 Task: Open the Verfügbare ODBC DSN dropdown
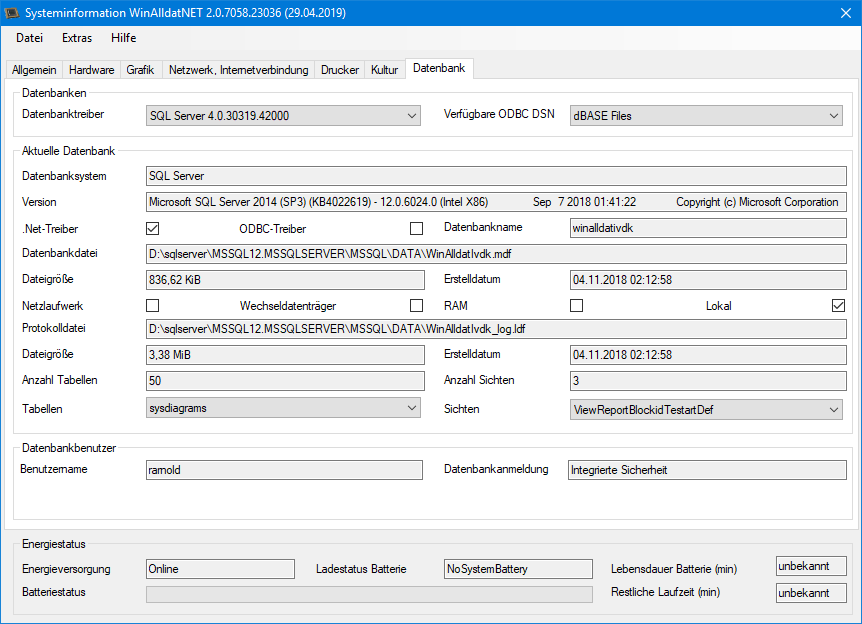[x=707, y=116]
